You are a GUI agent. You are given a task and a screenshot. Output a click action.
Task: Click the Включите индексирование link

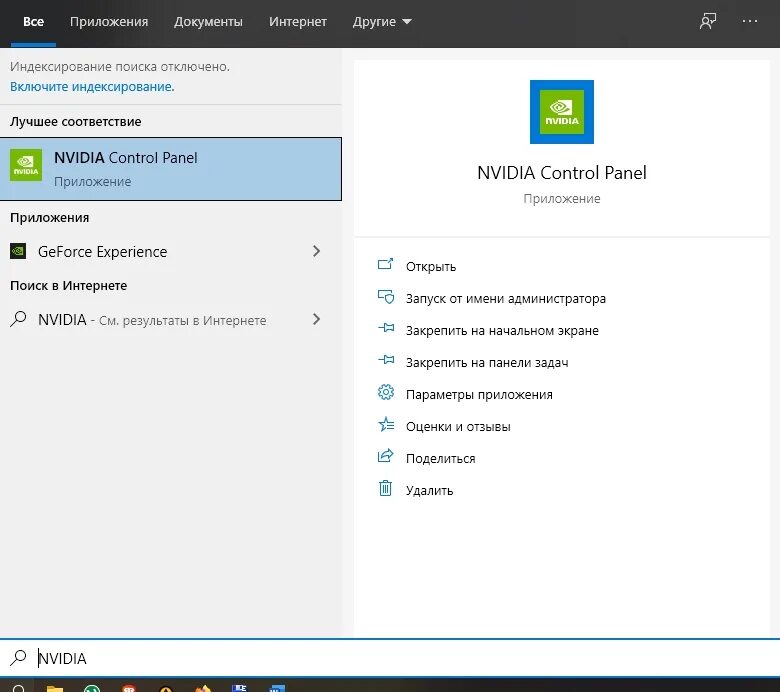point(92,87)
